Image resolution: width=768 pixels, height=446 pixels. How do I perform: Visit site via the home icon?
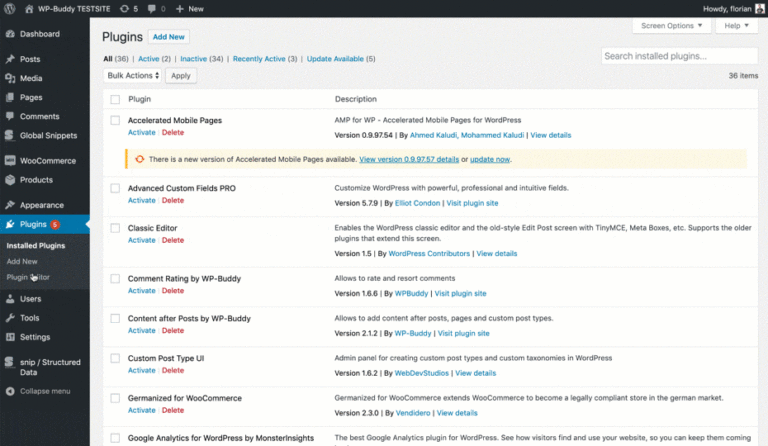tap(29, 9)
